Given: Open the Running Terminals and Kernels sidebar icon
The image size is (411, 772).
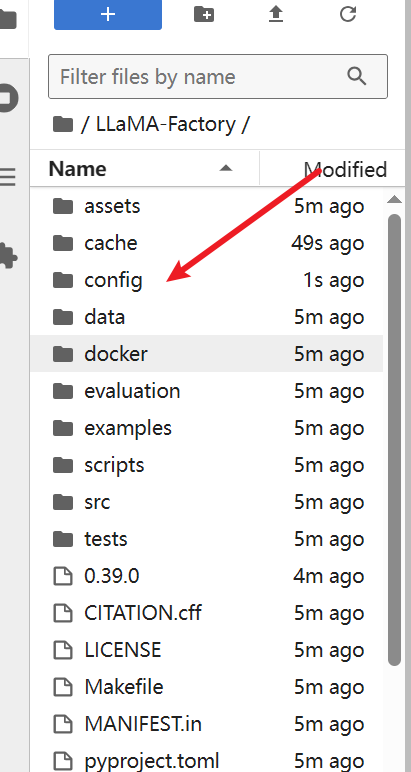Looking at the screenshot, I should (x=7, y=98).
